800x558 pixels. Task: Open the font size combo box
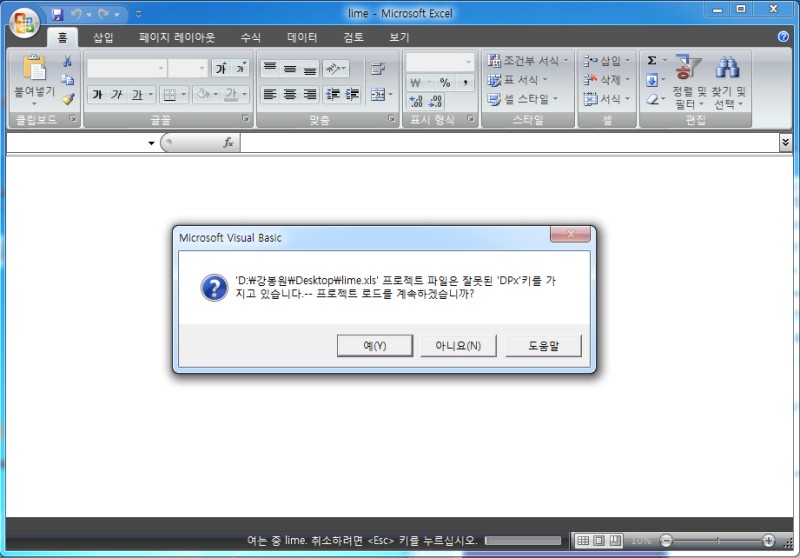pyautogui.click(x=188, y=68)
